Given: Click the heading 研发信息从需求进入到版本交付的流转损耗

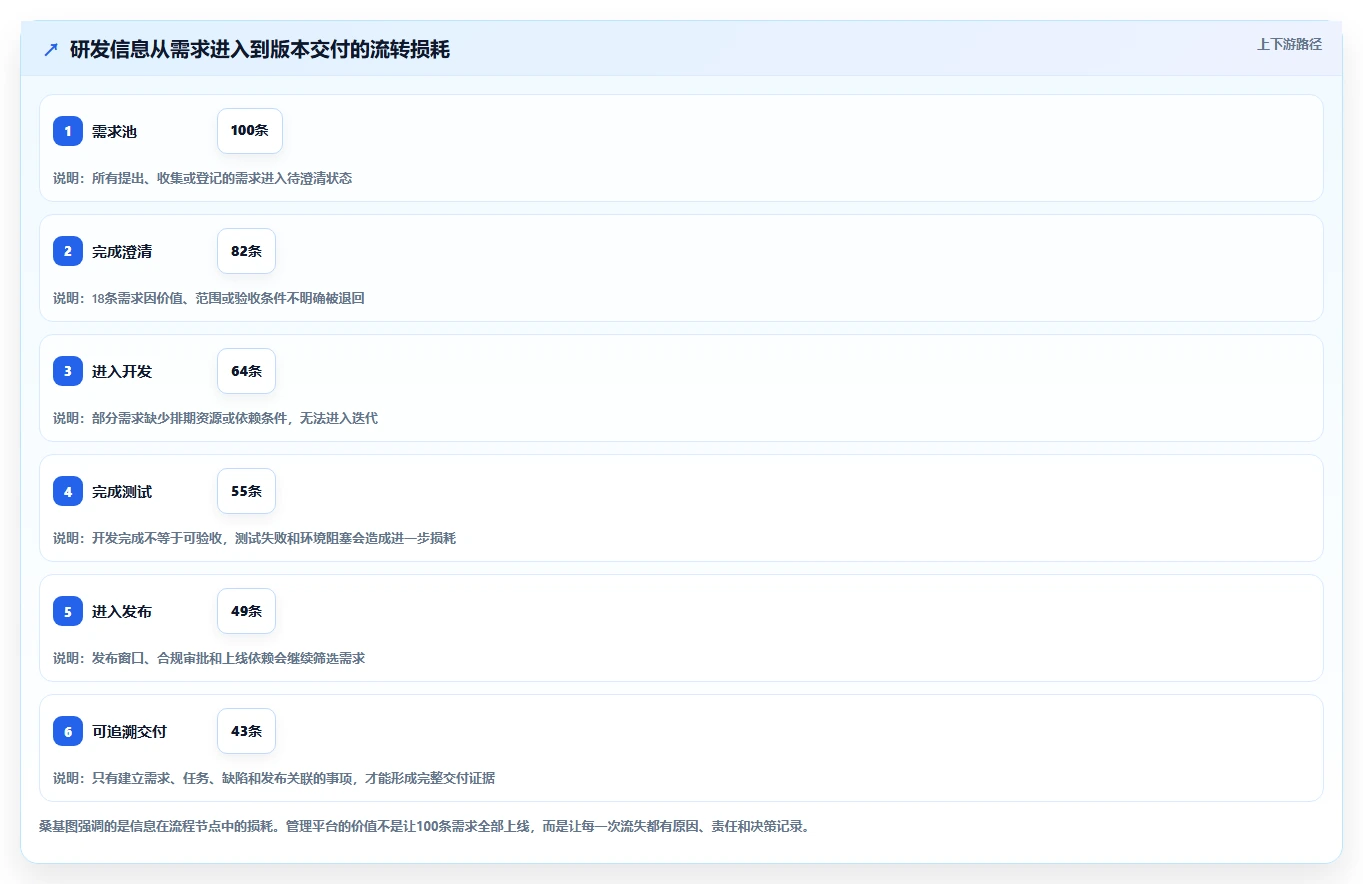Looking at the screenshot, I should (x=260, y=49).
